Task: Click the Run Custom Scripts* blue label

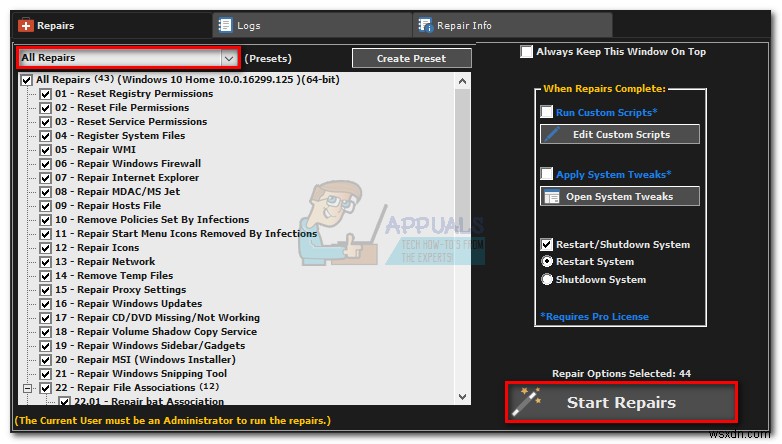Action: (x=606, y=112)
